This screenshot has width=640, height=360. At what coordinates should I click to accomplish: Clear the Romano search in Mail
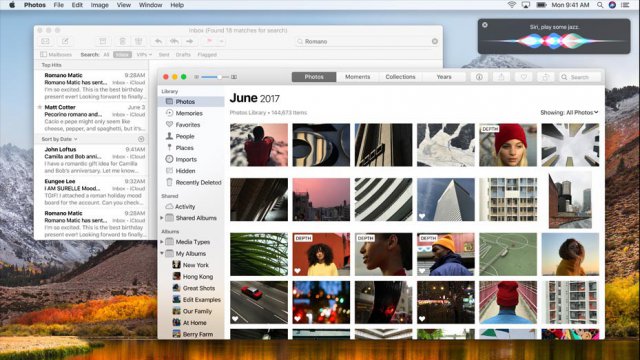pos(435,41)
